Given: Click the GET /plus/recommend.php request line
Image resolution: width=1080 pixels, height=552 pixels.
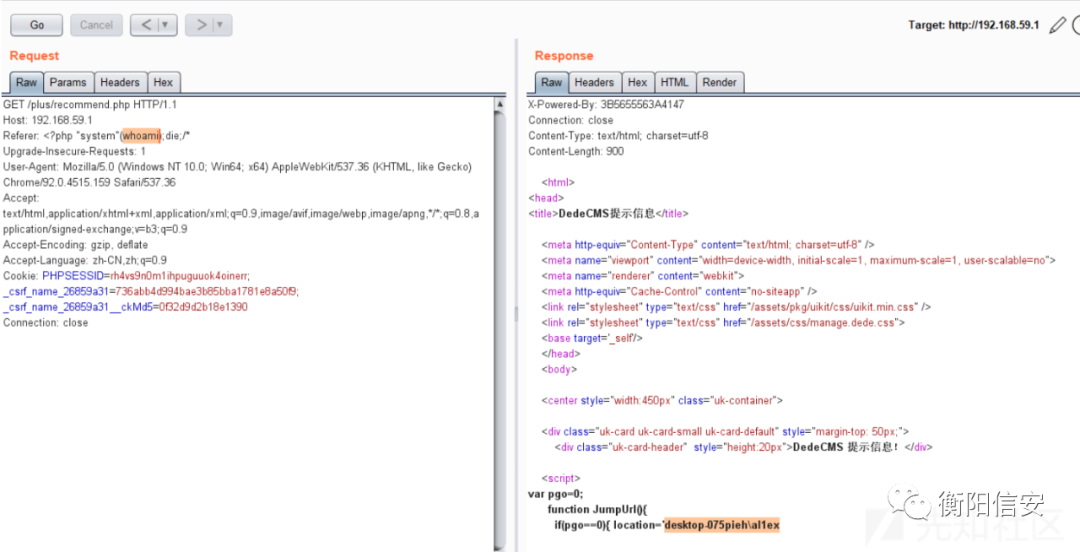Looking at the screenshot, I should click(x=90, y=105).
